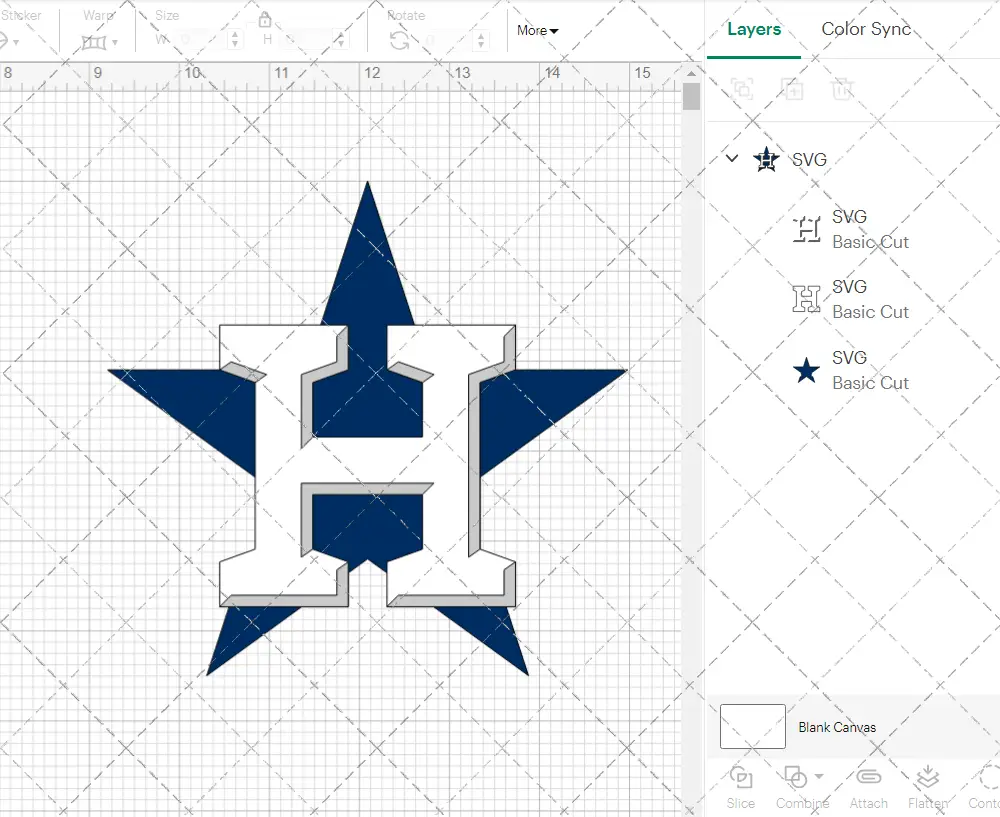This screenshot has height=817, width=1000.
Task: Open the Sticker dropdown arrow
Action: coord(16,43)
